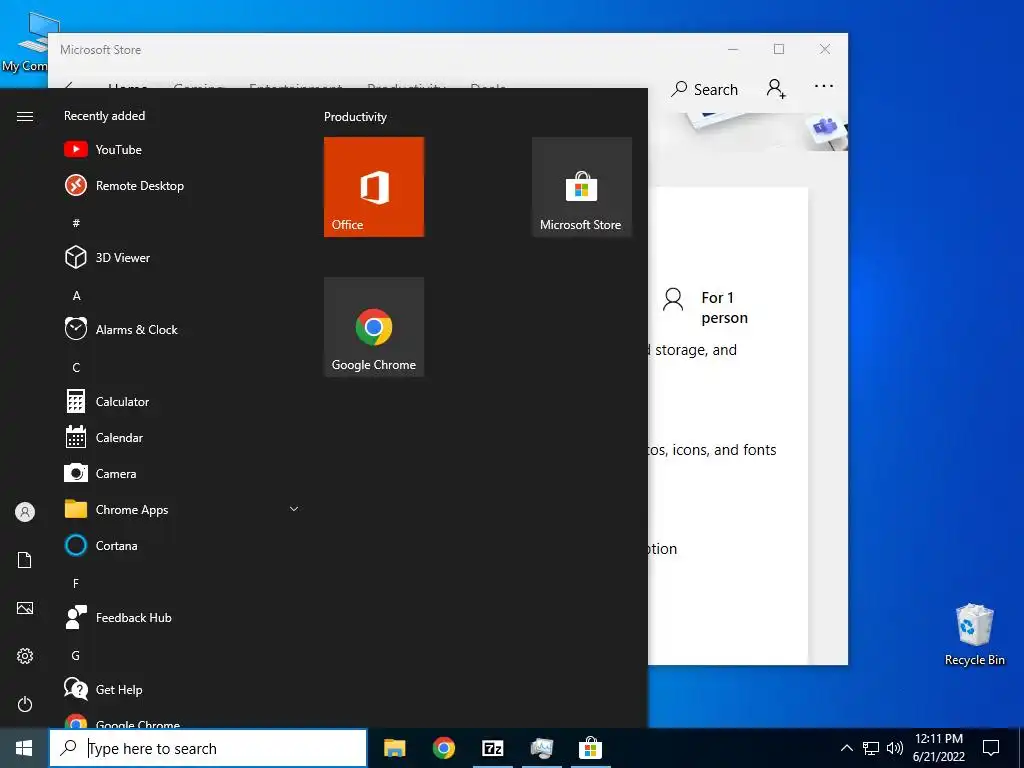
Task: Open the Action Center notification icon
Action: click(991, 748)
